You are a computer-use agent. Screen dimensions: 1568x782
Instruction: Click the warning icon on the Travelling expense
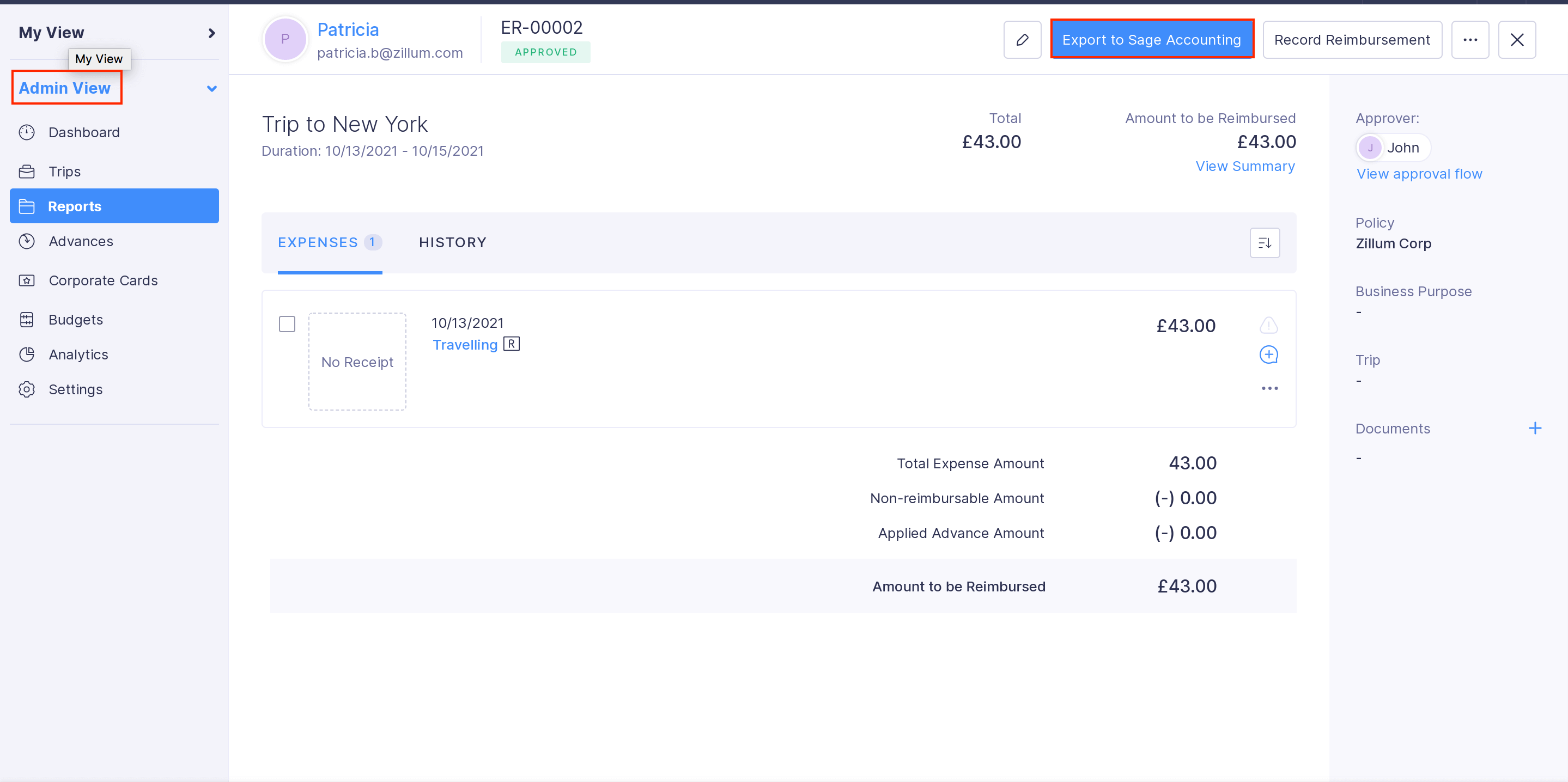(1269, 325)
